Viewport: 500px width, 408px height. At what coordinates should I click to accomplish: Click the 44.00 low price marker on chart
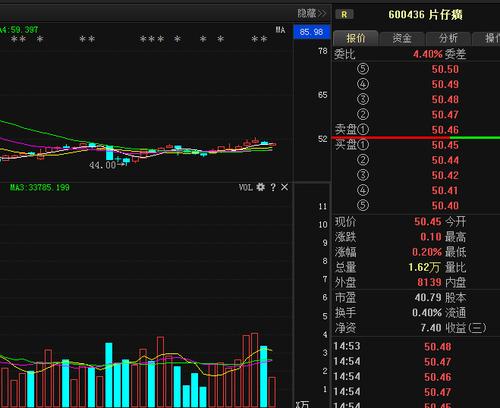103,165
